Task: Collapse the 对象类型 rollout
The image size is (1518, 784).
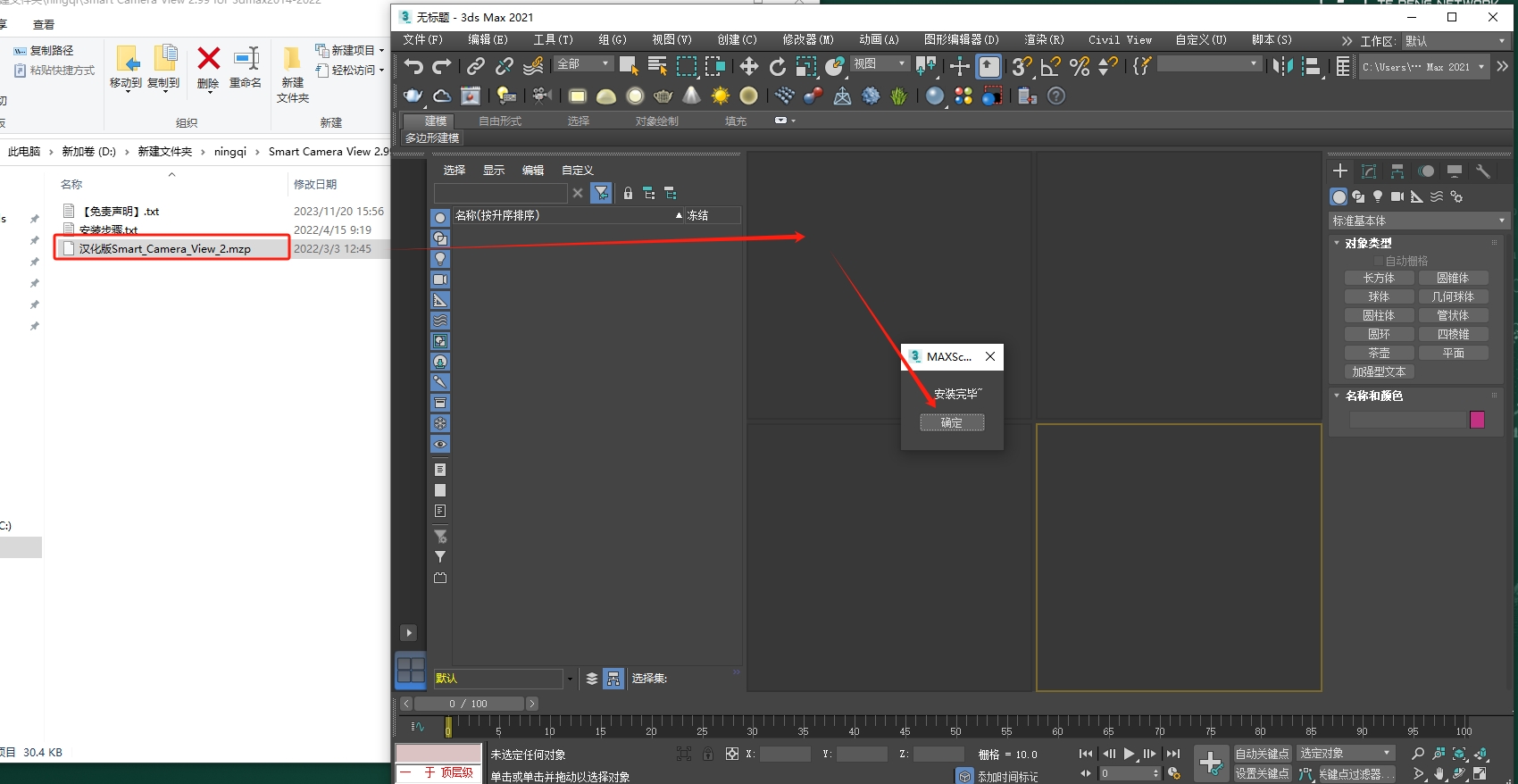Action: click(x=1367, y=243)
